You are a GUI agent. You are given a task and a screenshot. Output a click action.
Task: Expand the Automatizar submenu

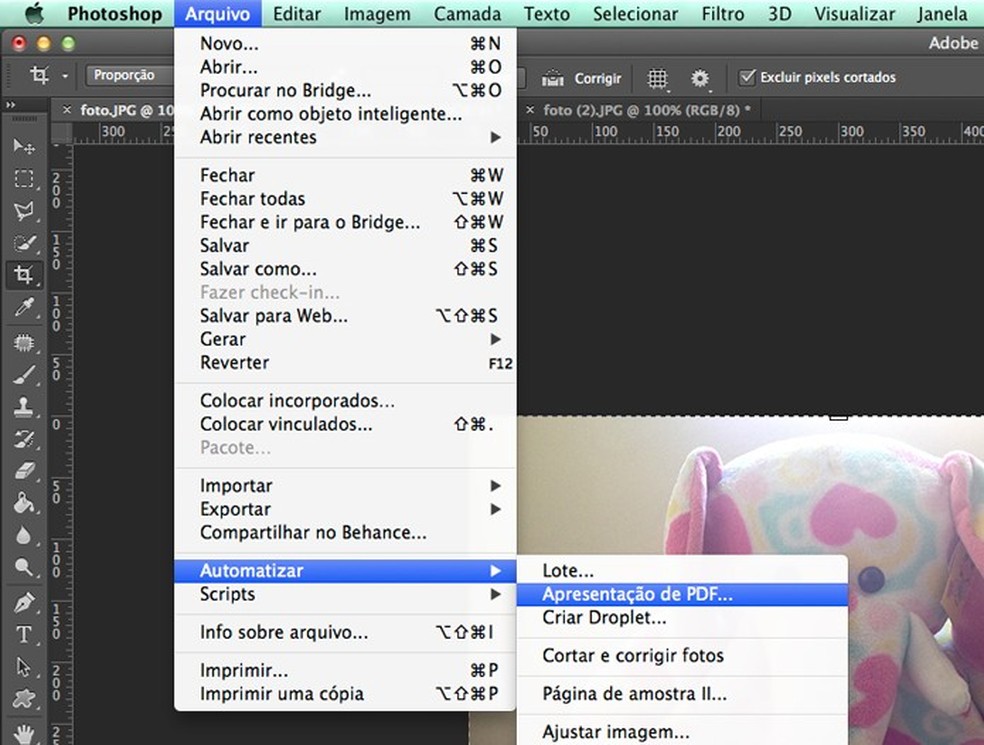pos(345,571)
